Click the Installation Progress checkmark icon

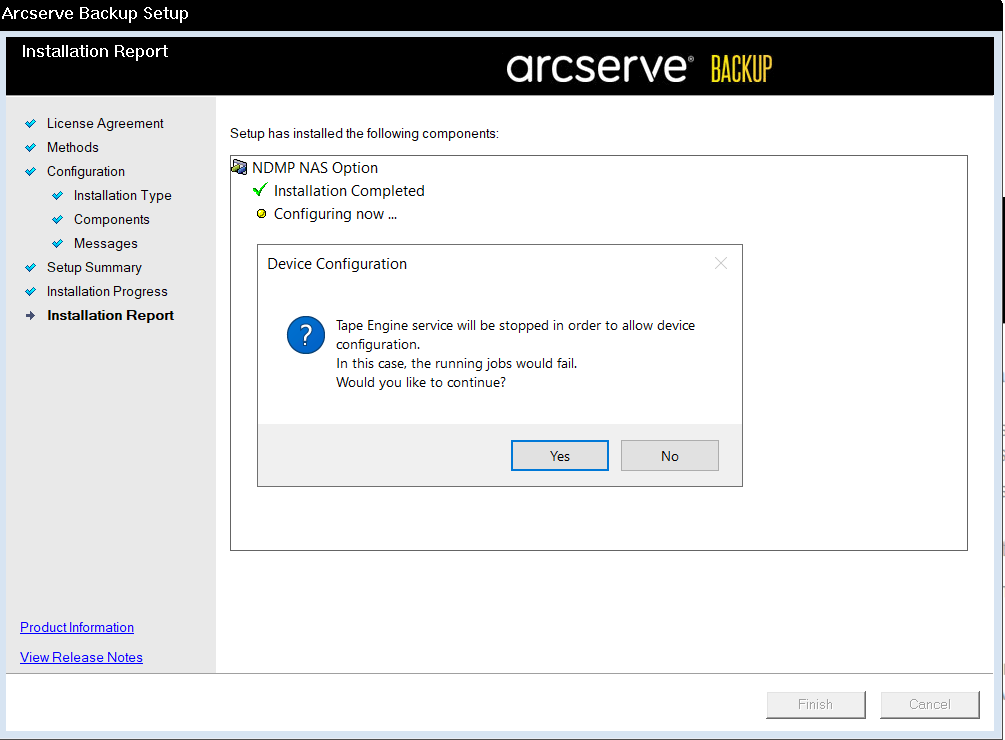tap(29, 291)
